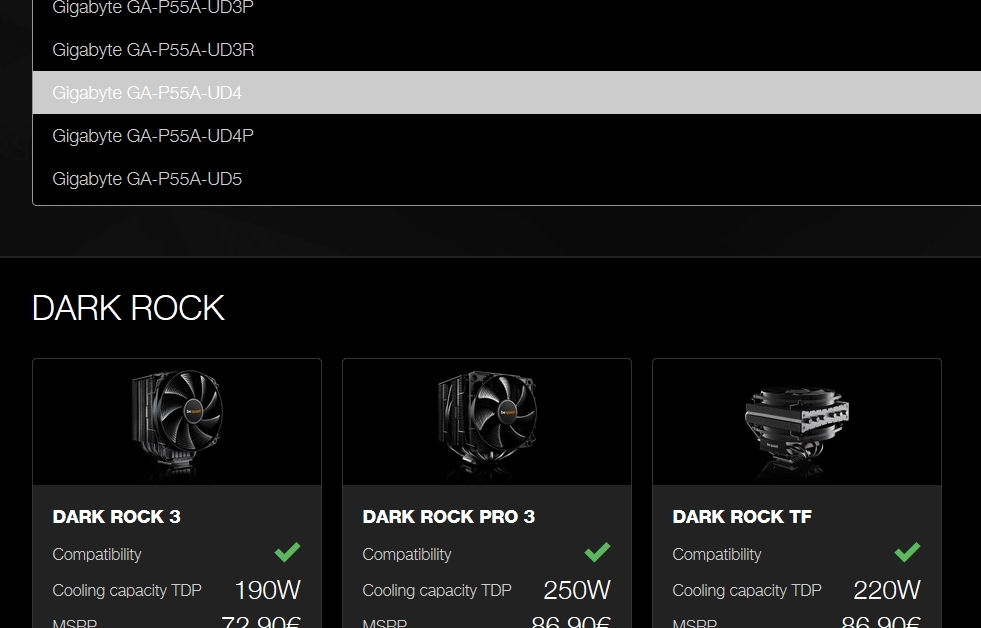
Task: Click the 250W cooling capacity value
Action: point(576,590)
